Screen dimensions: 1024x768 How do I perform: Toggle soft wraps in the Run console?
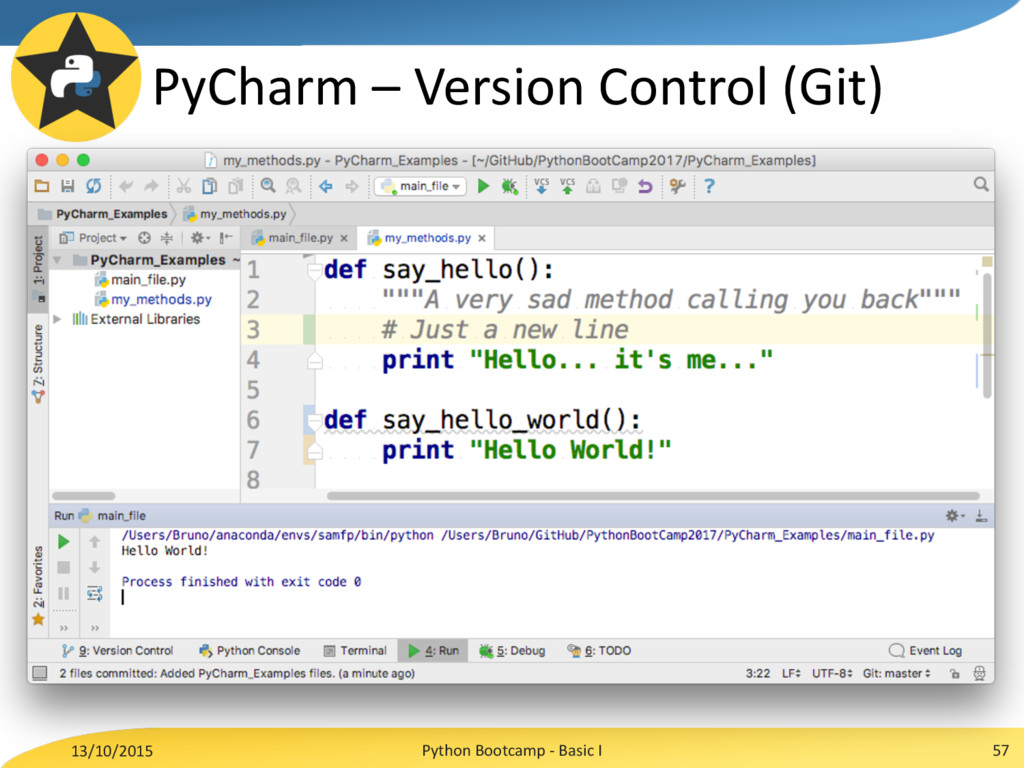pyautogui.click(x=95, y=594)
